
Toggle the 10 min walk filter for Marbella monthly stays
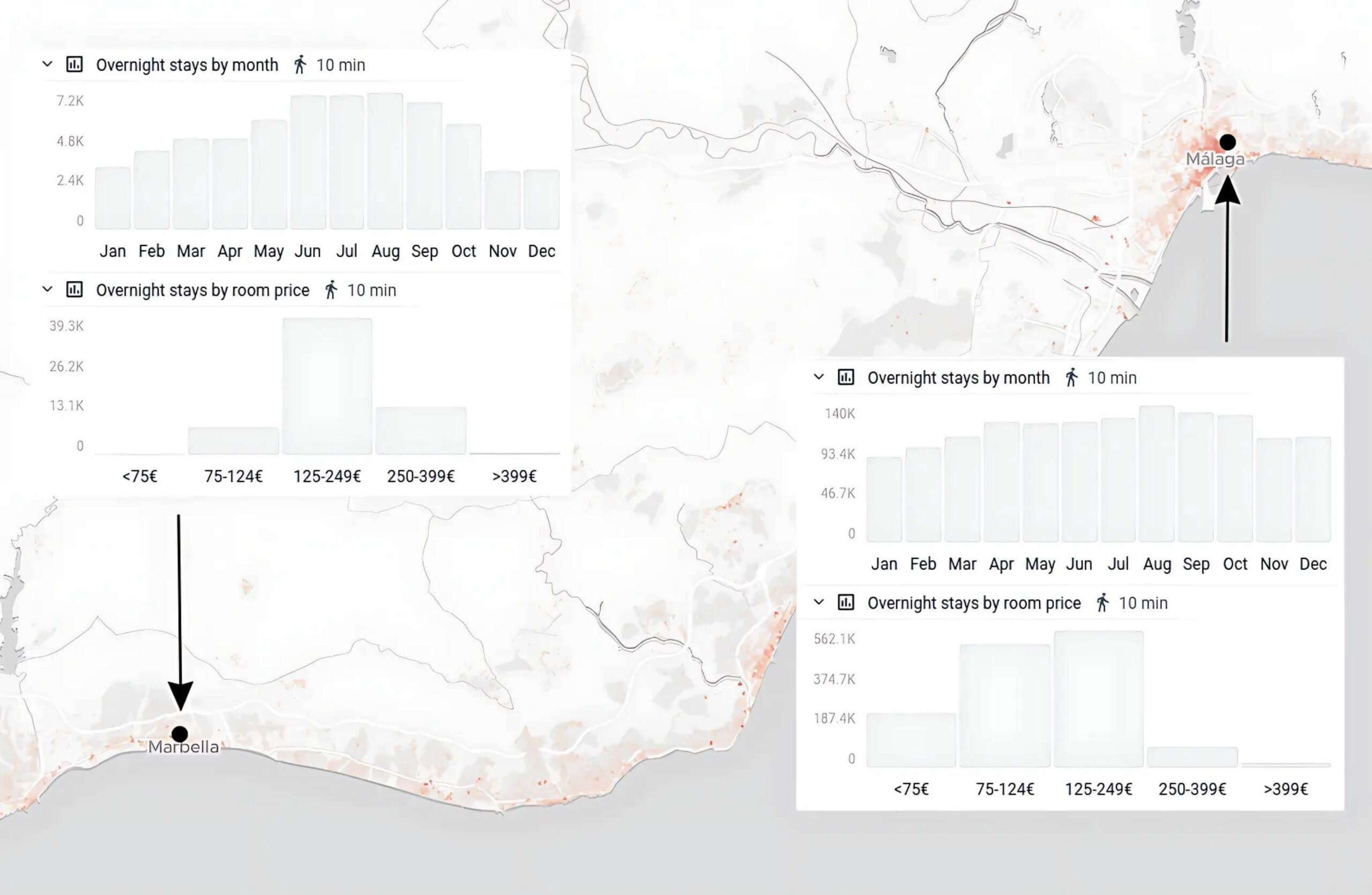click(x=340, y=64)
